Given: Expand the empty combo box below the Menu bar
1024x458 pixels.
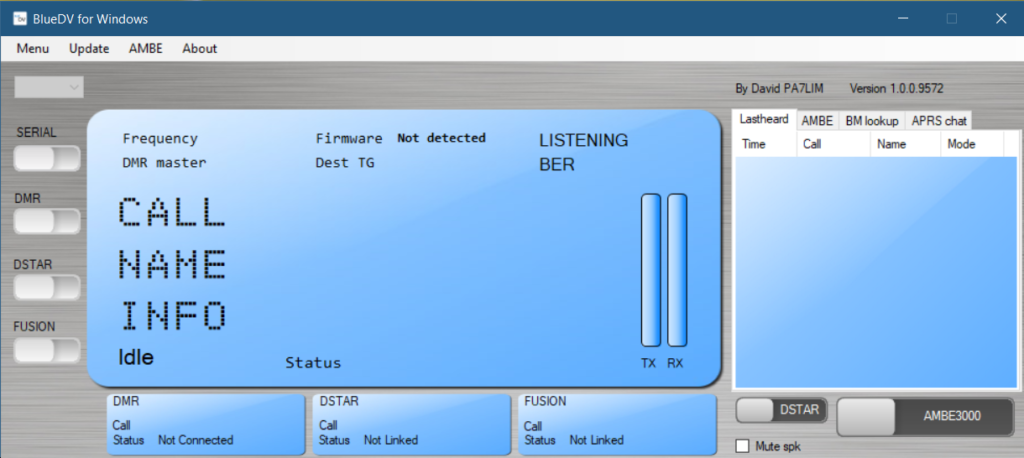Looking at the screenshot, I should click(x=49, y=87).
